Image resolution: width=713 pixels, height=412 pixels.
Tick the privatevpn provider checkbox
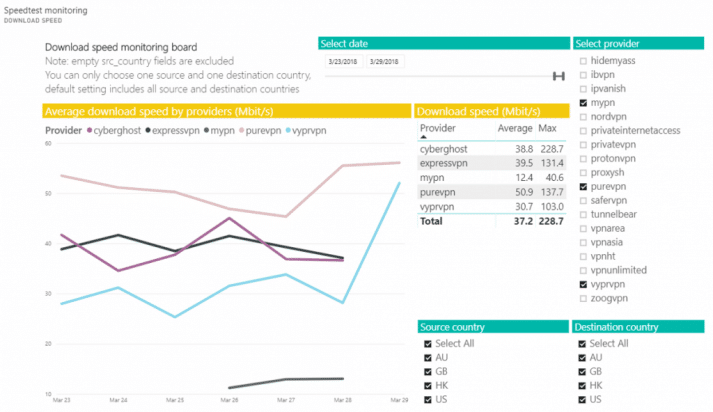583,145
